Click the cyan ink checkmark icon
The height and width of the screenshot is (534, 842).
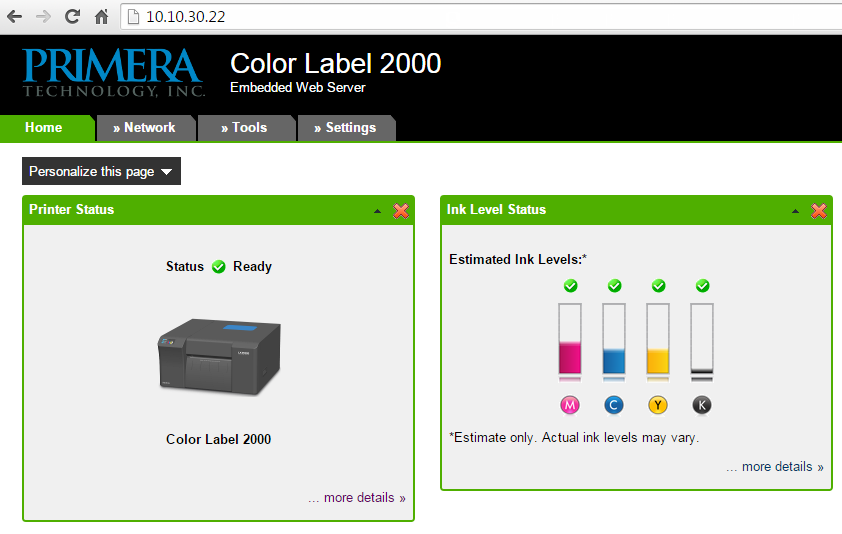click(614, 286)
